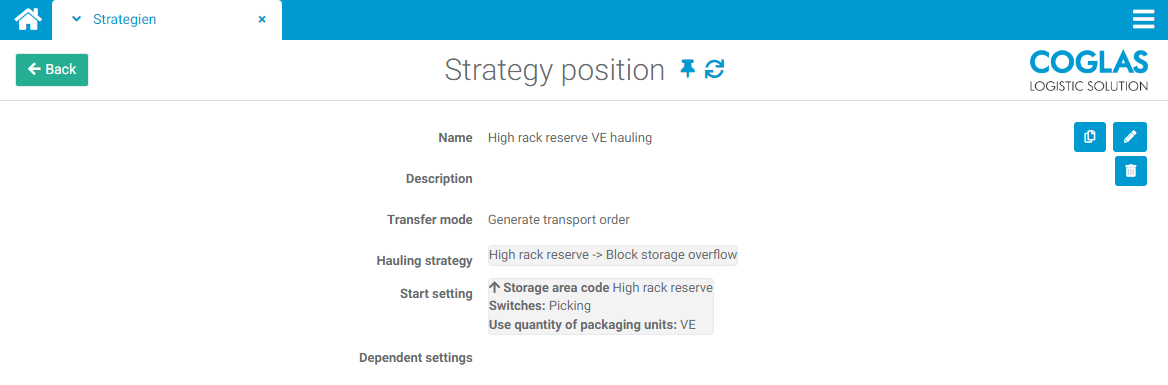Select the name value High rack reserve VE hauling

570,138
